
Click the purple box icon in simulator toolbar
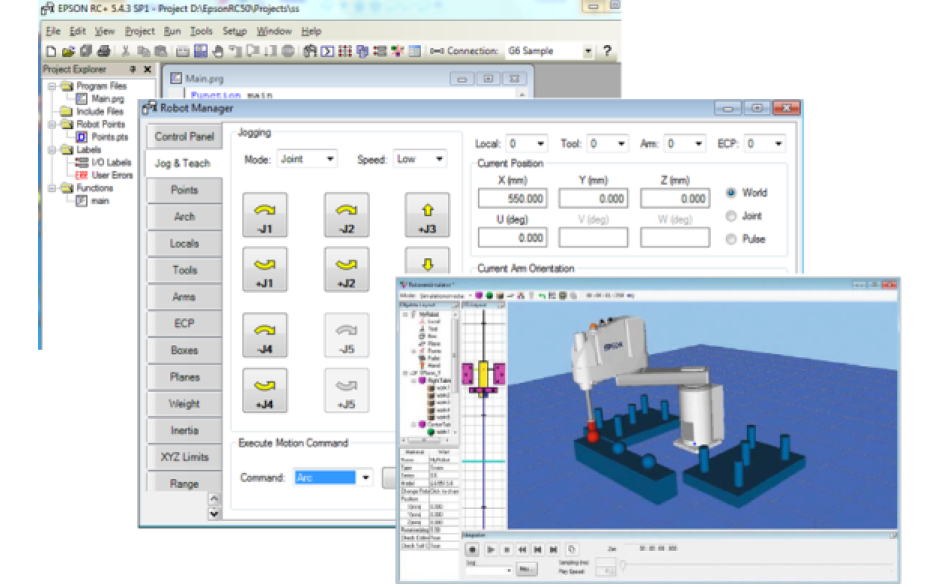pyautogui.click(x=479, y=296)
